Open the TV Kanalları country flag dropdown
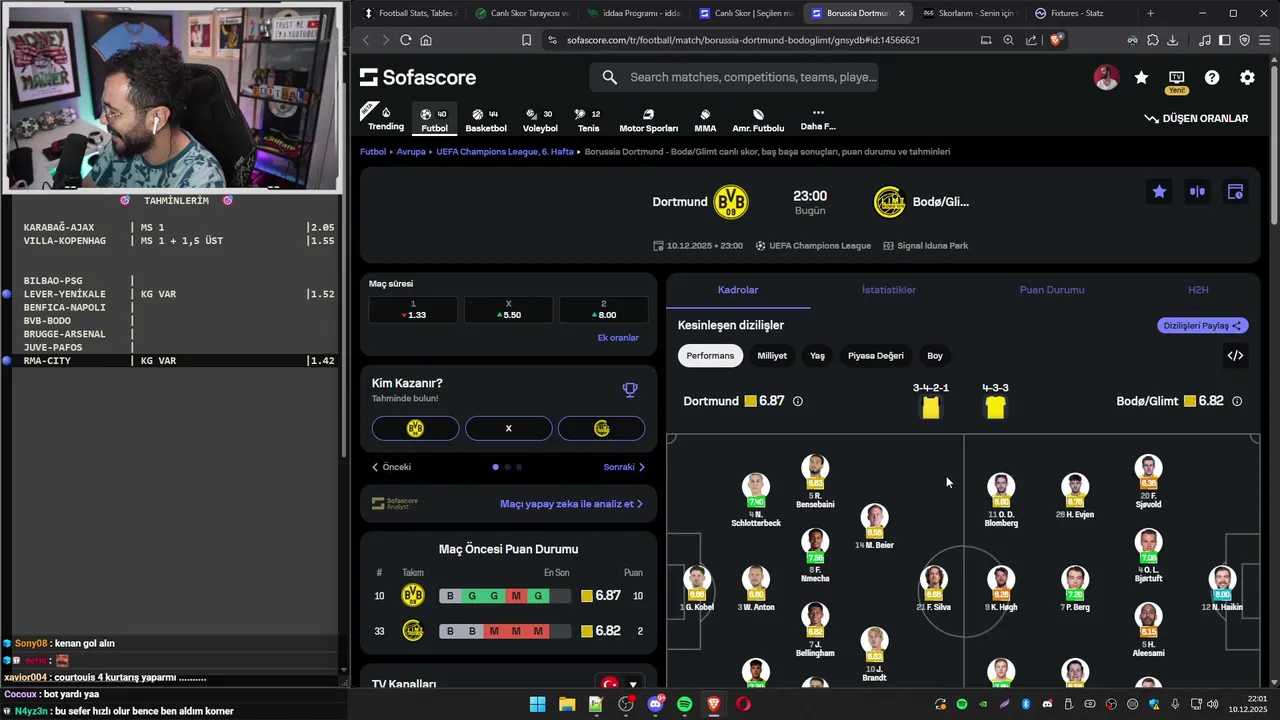 pos(619,684)
